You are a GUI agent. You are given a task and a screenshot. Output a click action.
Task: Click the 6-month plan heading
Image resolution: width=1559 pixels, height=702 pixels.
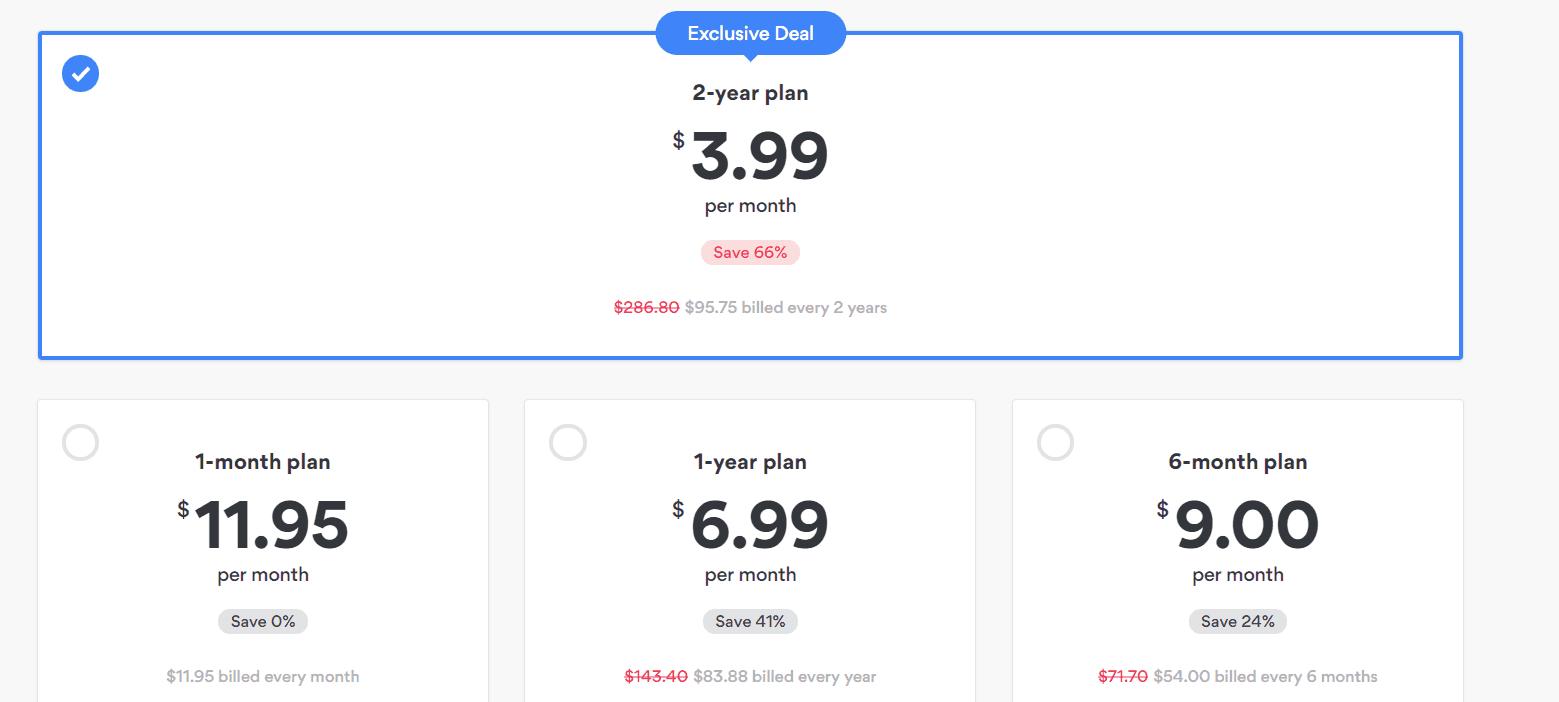(x=1238, y=462)
